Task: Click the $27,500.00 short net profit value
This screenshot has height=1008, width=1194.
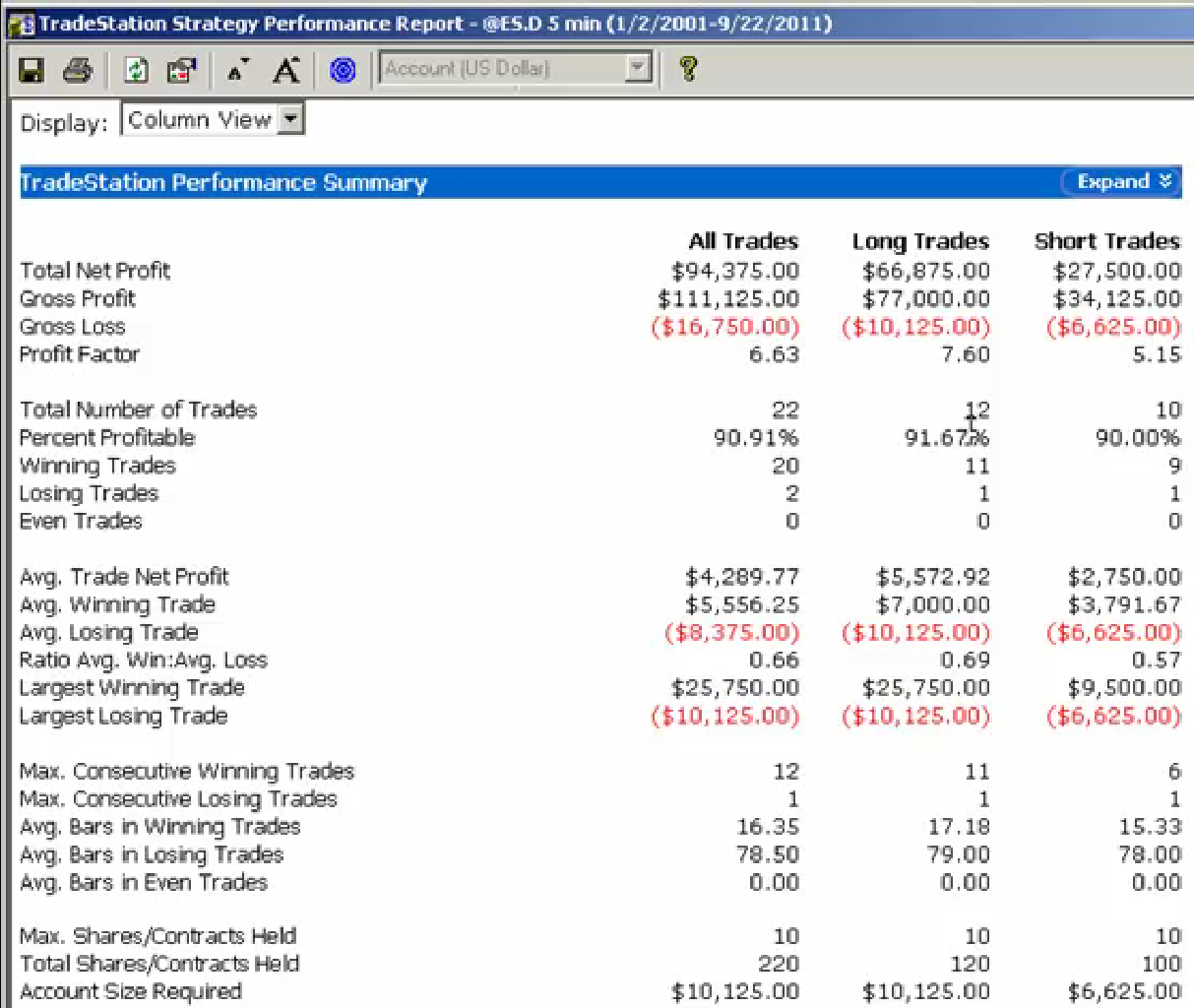Action: point(1117,271)
